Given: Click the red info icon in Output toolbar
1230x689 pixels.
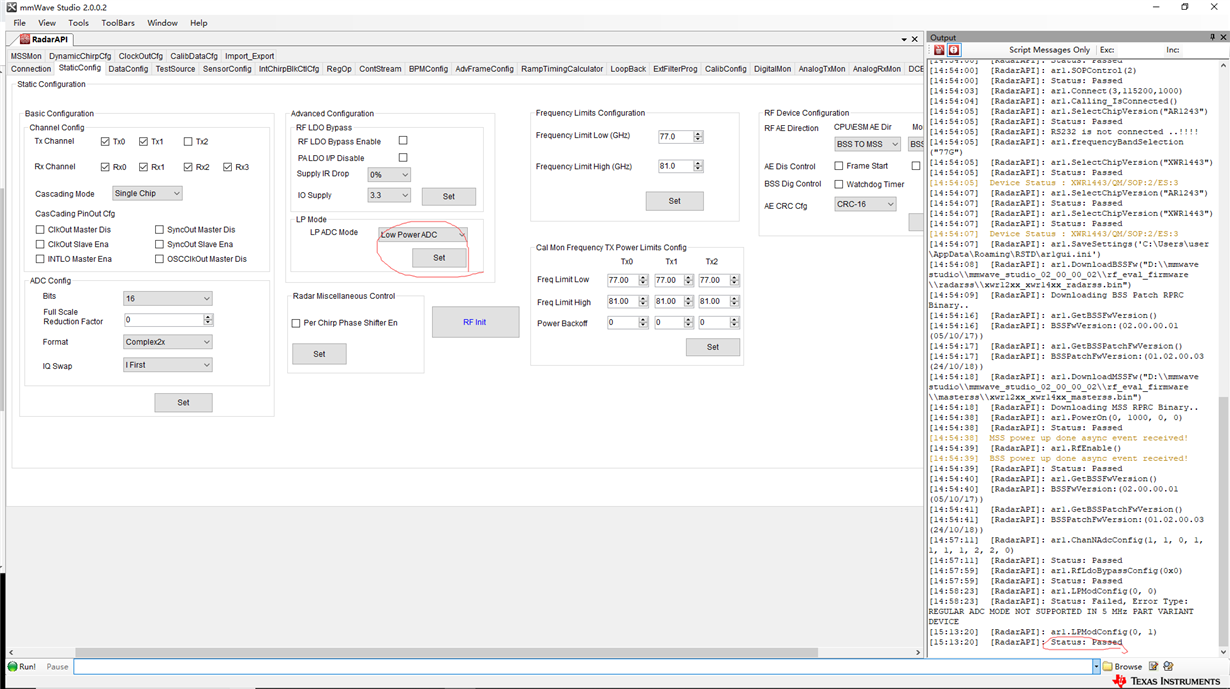Looking at the screenshot, I should coord(954,50).
